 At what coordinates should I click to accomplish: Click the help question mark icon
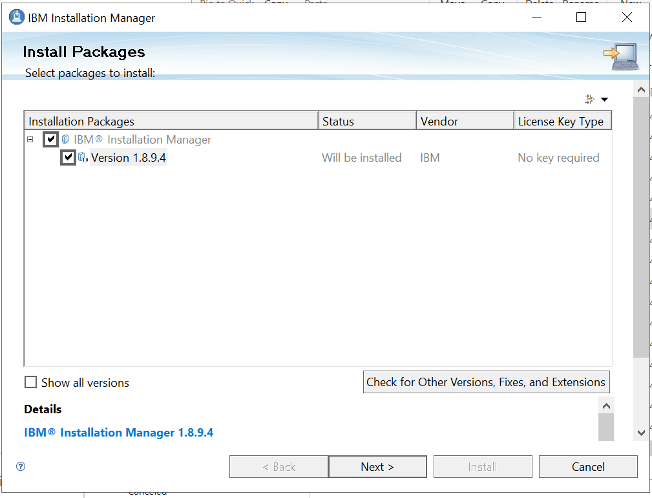point(21,466)
